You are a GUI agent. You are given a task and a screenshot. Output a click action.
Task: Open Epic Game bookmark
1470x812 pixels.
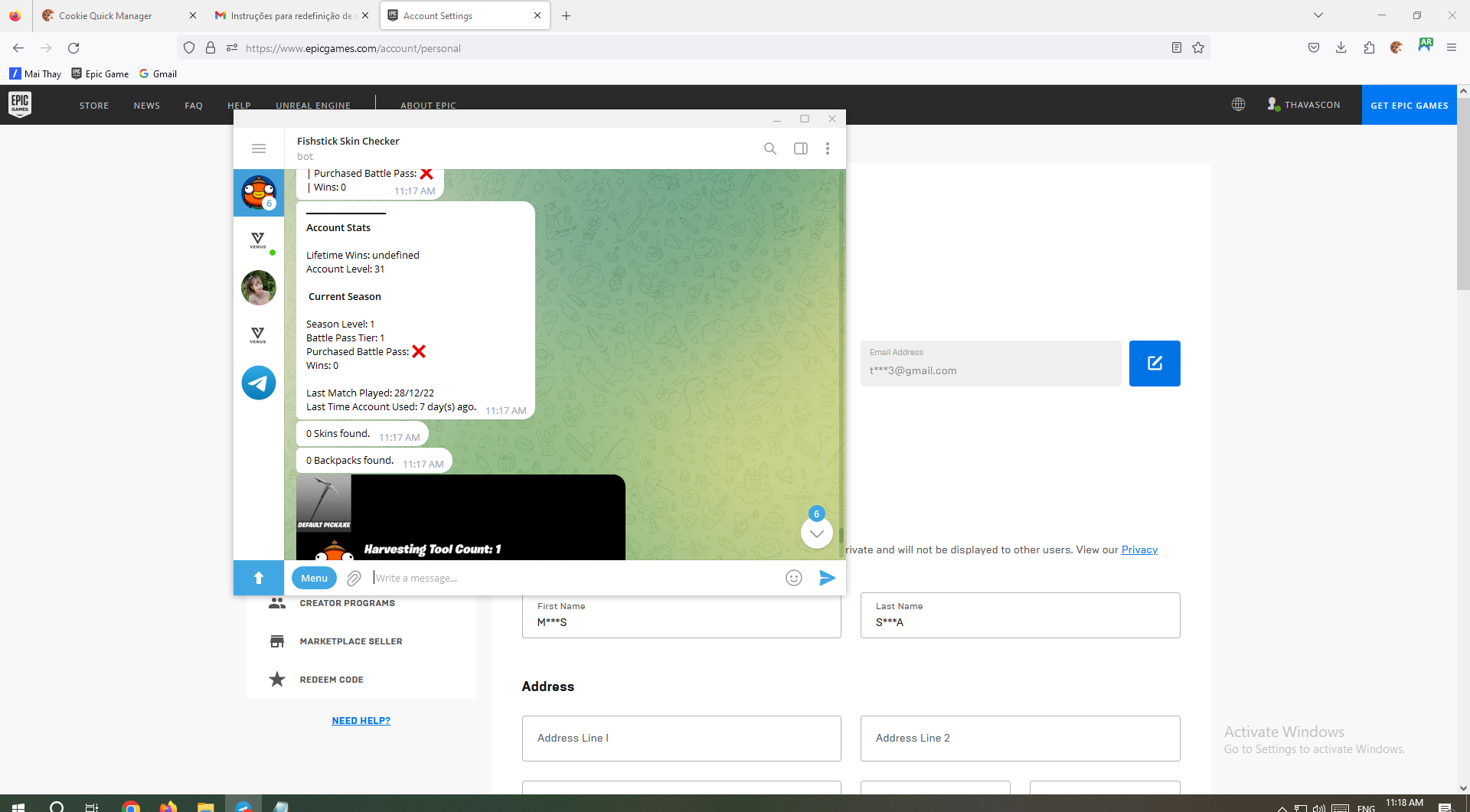(100, 73)
